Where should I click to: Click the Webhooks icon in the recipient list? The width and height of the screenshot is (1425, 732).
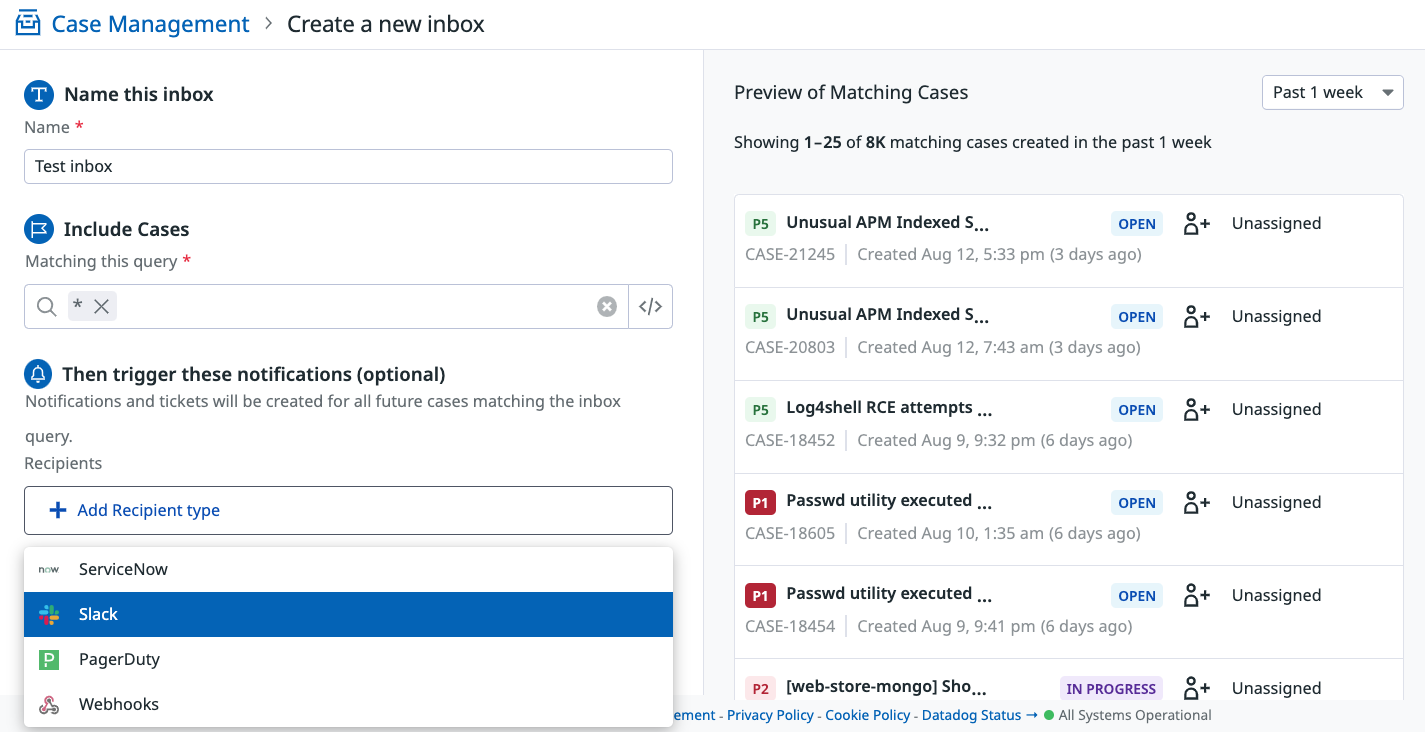pos(47,704)
